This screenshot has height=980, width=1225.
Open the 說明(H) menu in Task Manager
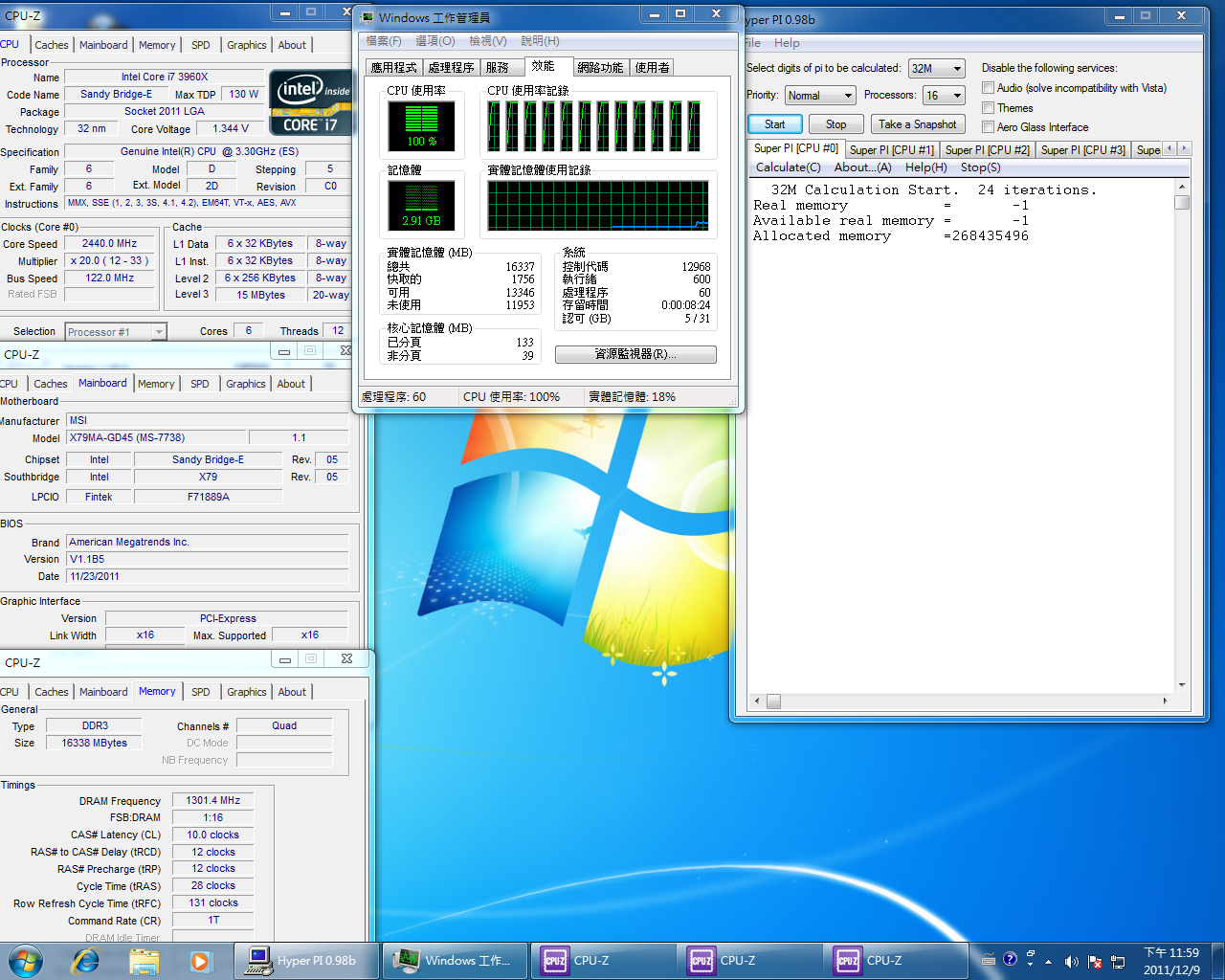click(540, 41)
